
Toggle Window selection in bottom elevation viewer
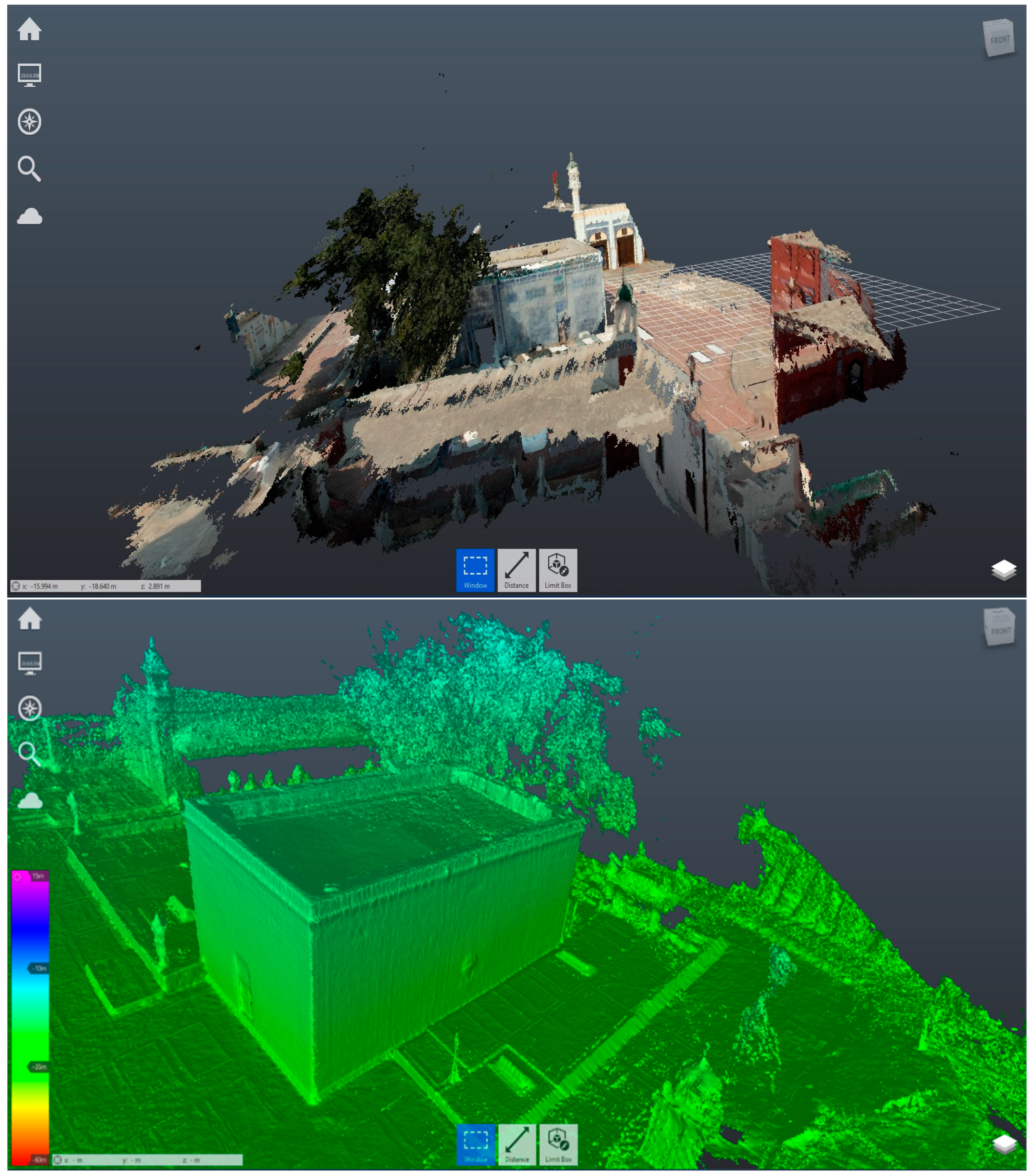coord(476,1144)
